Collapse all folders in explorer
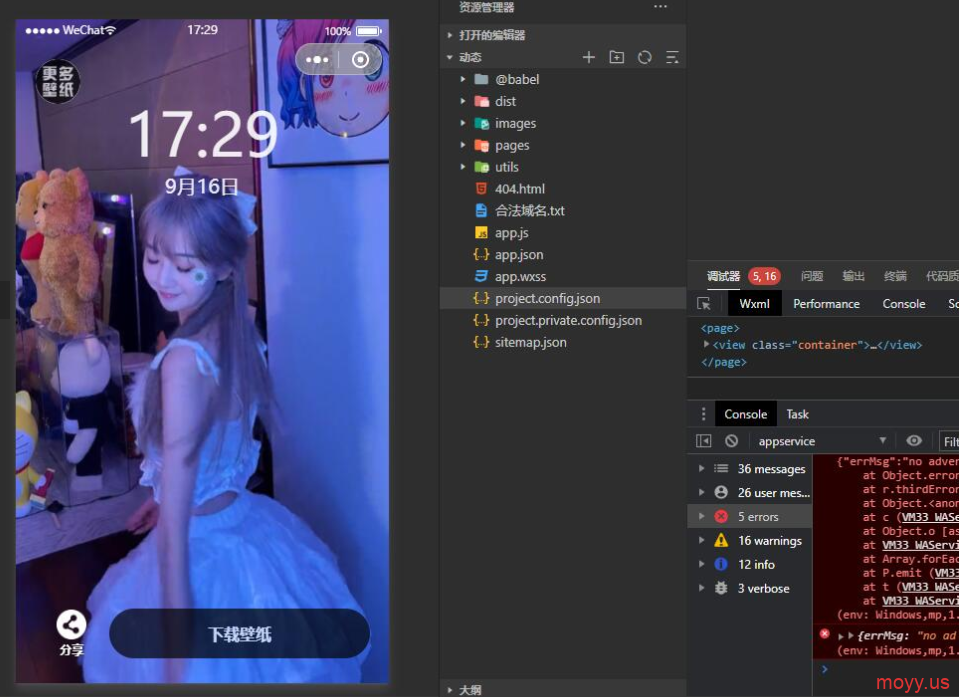 (x=672, y=58)
